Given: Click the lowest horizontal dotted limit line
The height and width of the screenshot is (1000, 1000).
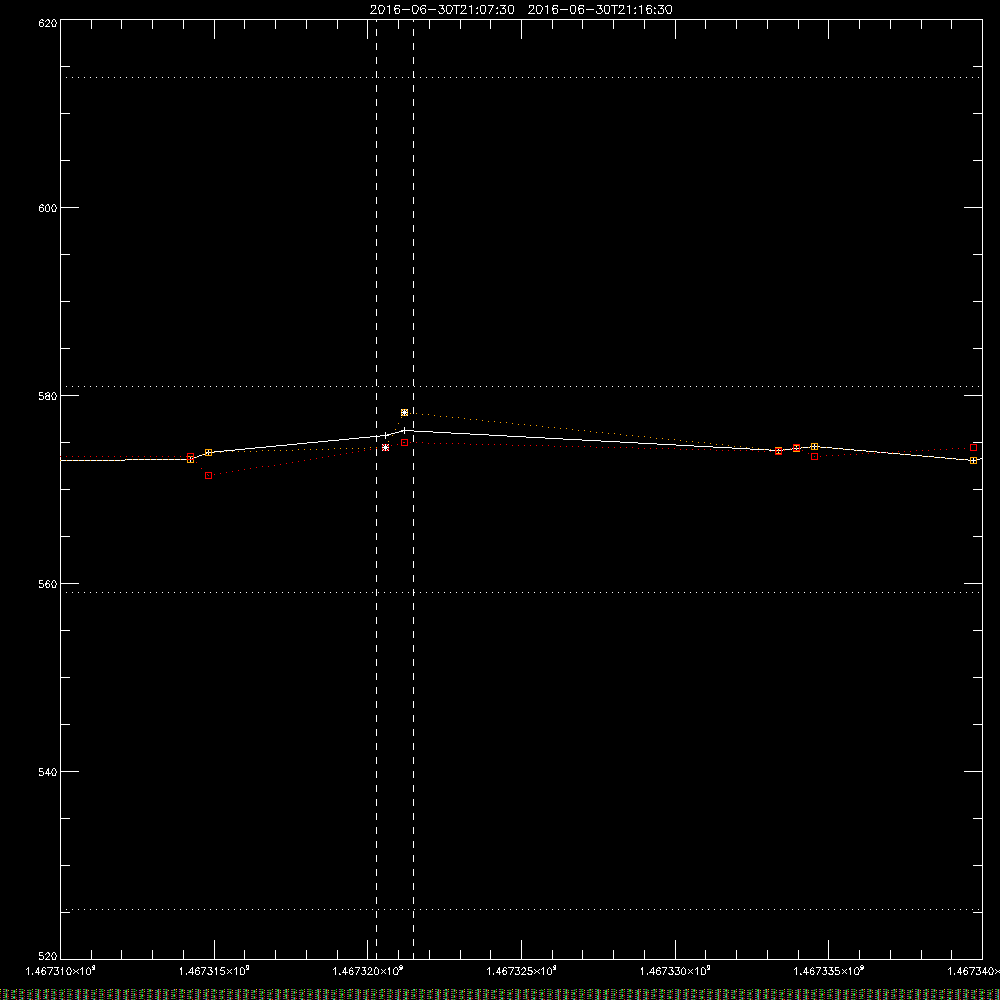Looking at the screenshot, I should [521, 909].
